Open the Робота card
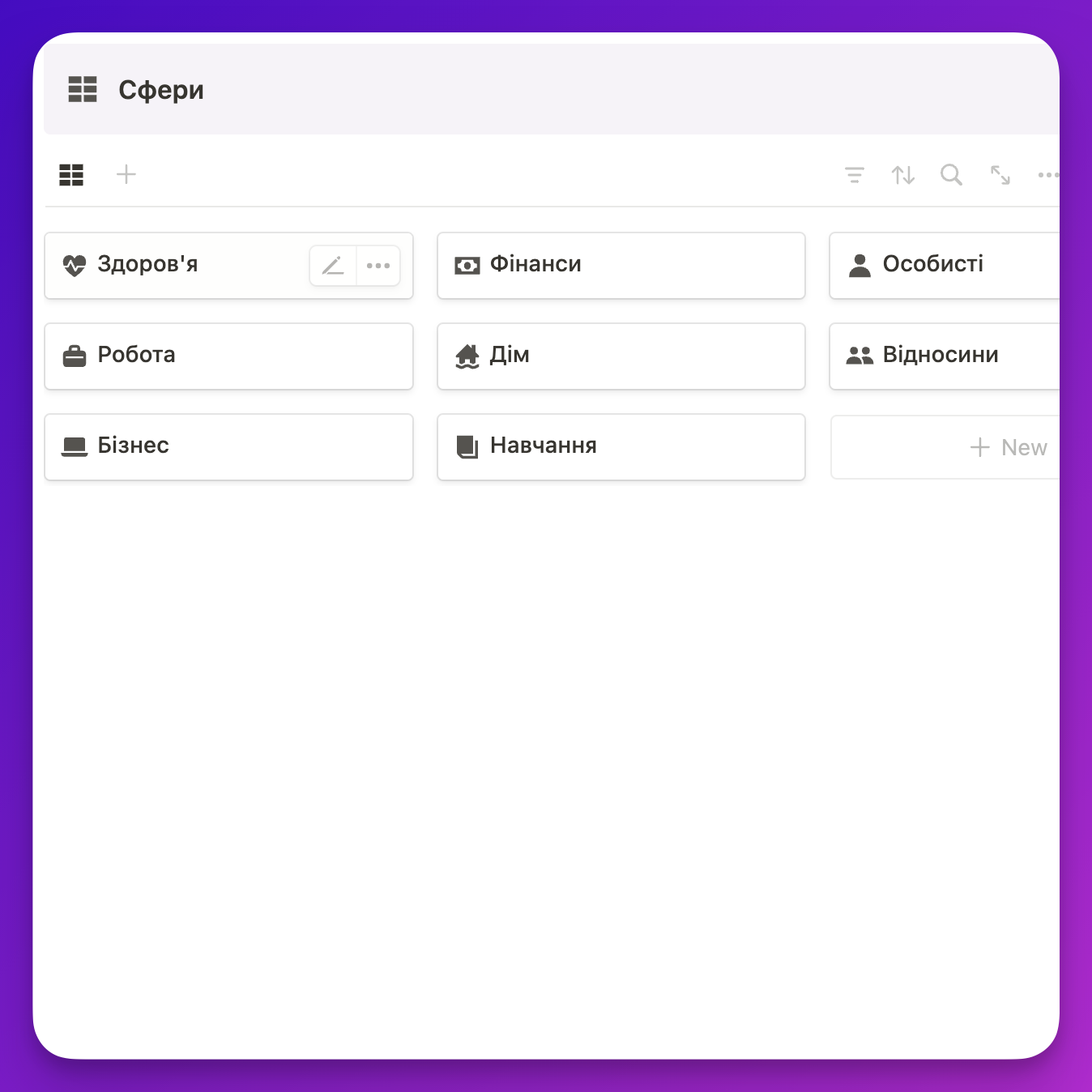Screen dimensions: 1092x1092 tap(228, 356)
